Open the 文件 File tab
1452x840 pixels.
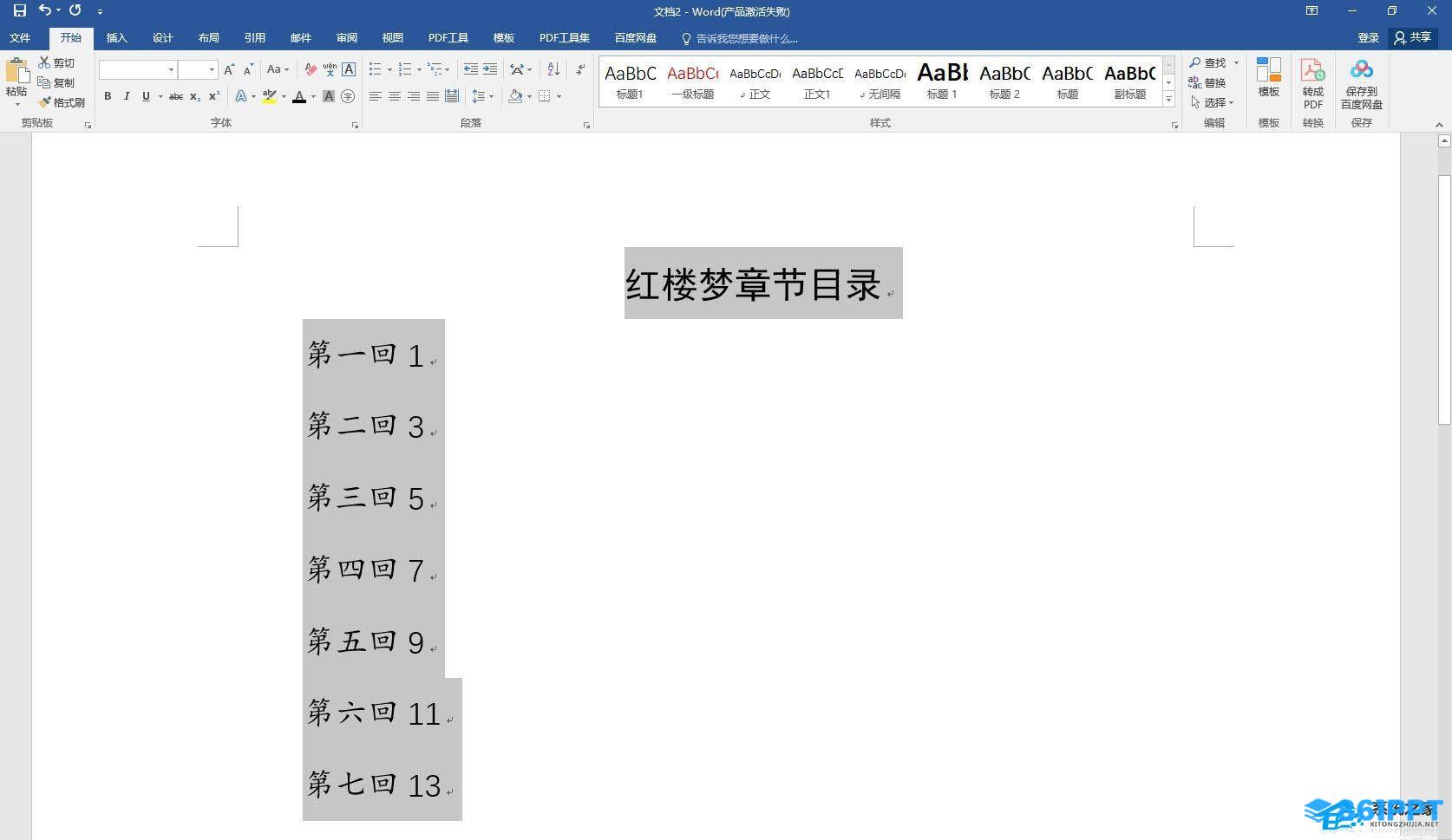[20, 38]
